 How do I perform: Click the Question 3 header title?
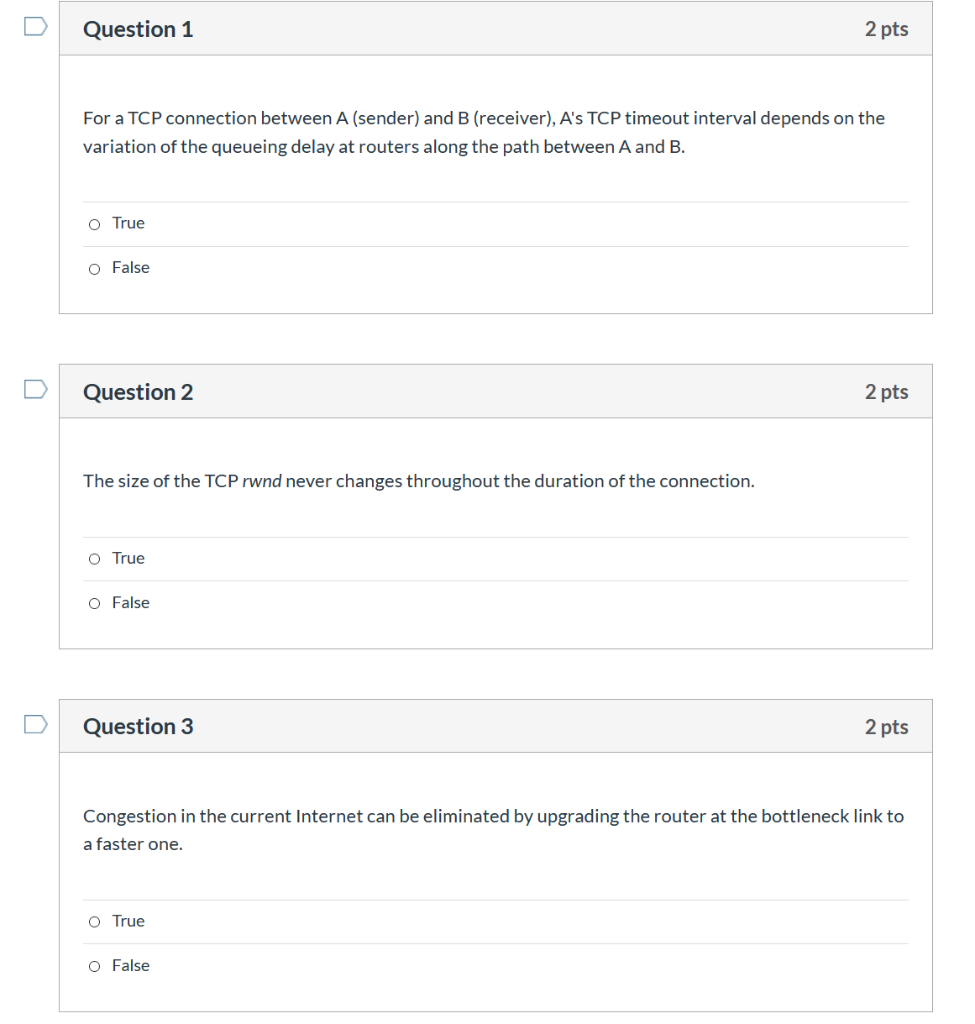pos(138,726)
